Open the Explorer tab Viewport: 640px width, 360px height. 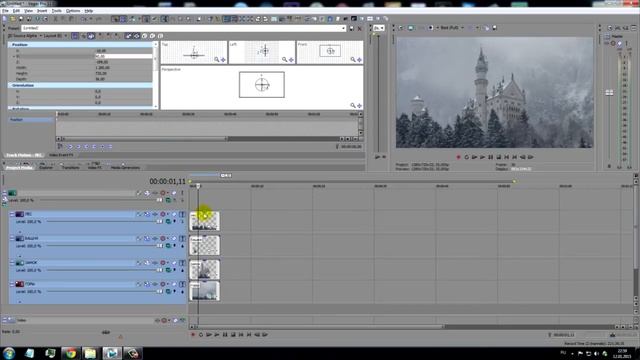[x=46, y=167]
